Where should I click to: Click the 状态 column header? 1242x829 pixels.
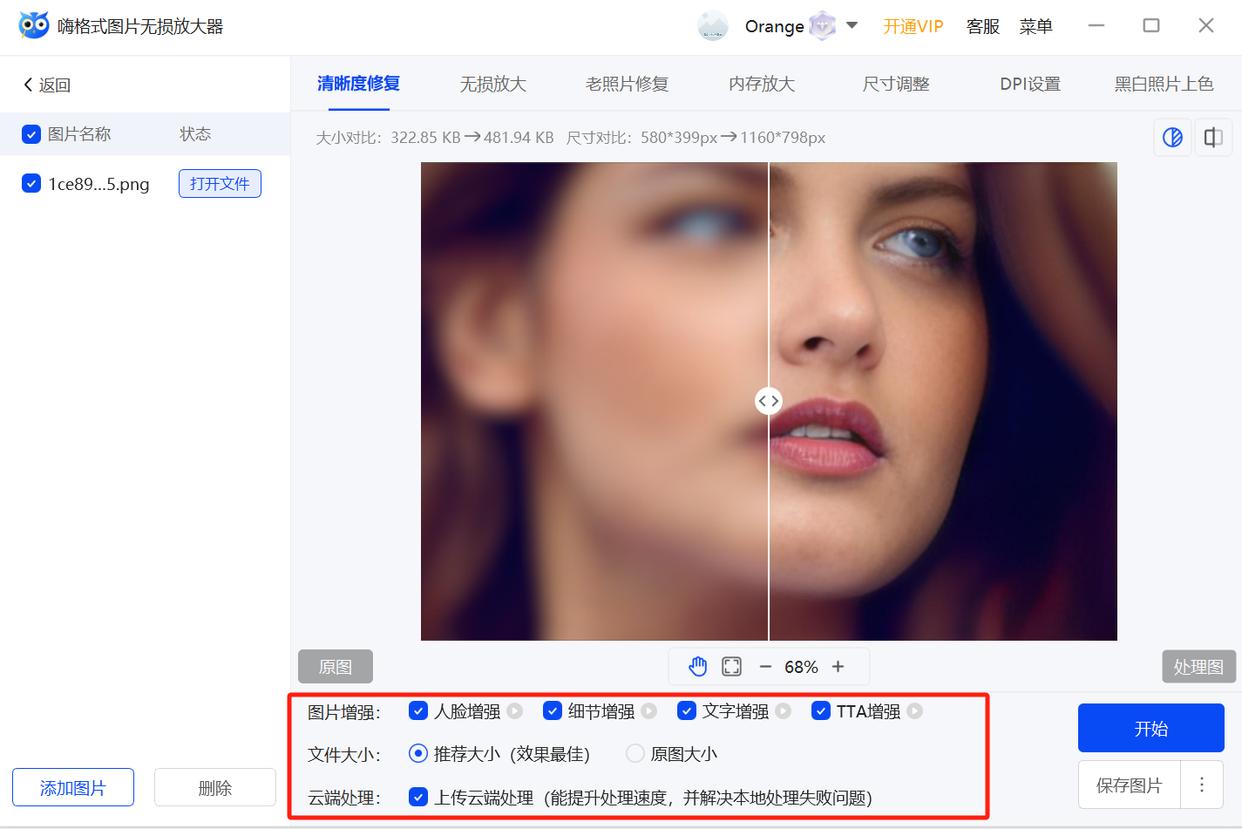click(195, 134)
